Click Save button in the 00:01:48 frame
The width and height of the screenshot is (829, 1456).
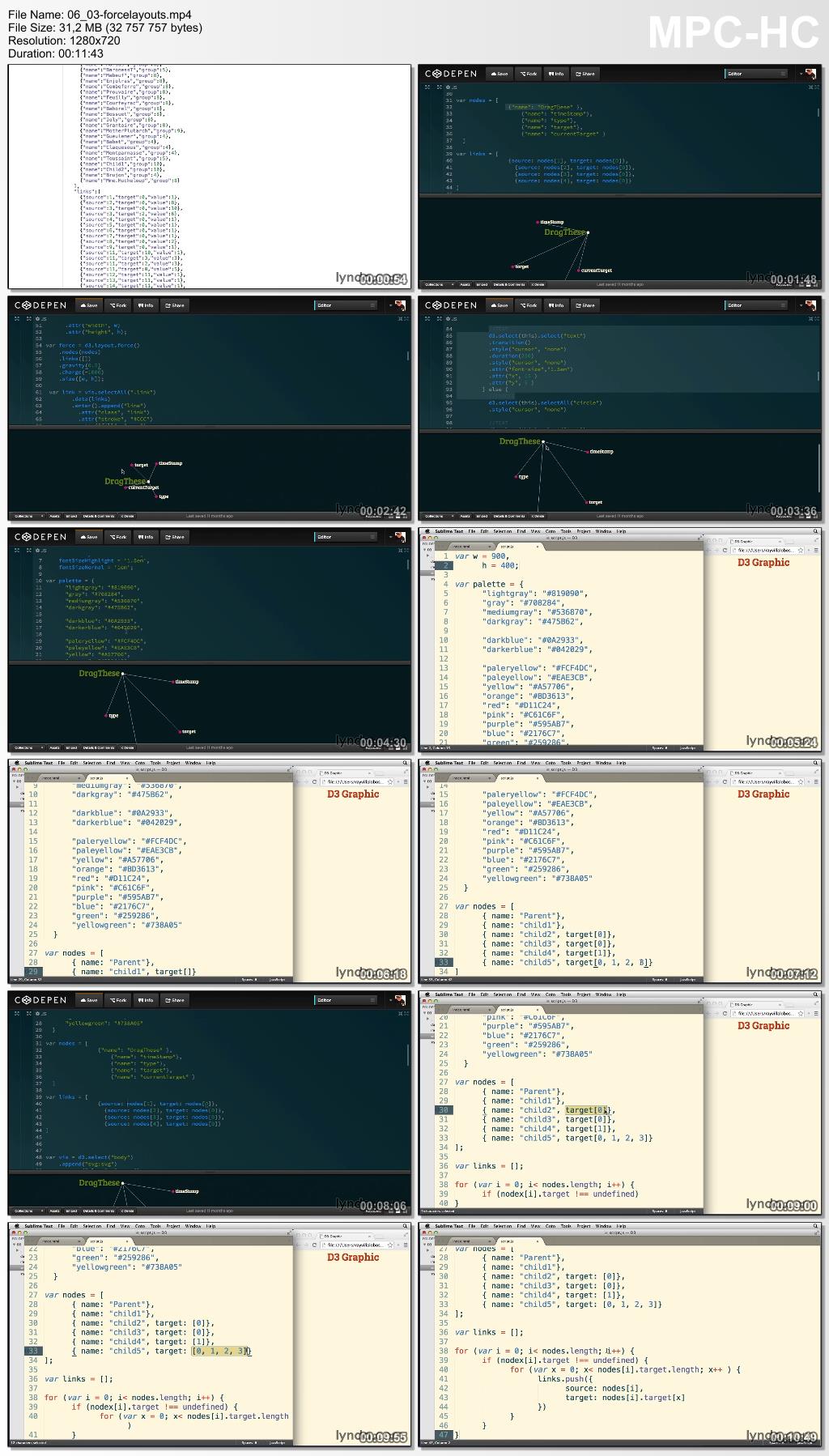[500, 74]
